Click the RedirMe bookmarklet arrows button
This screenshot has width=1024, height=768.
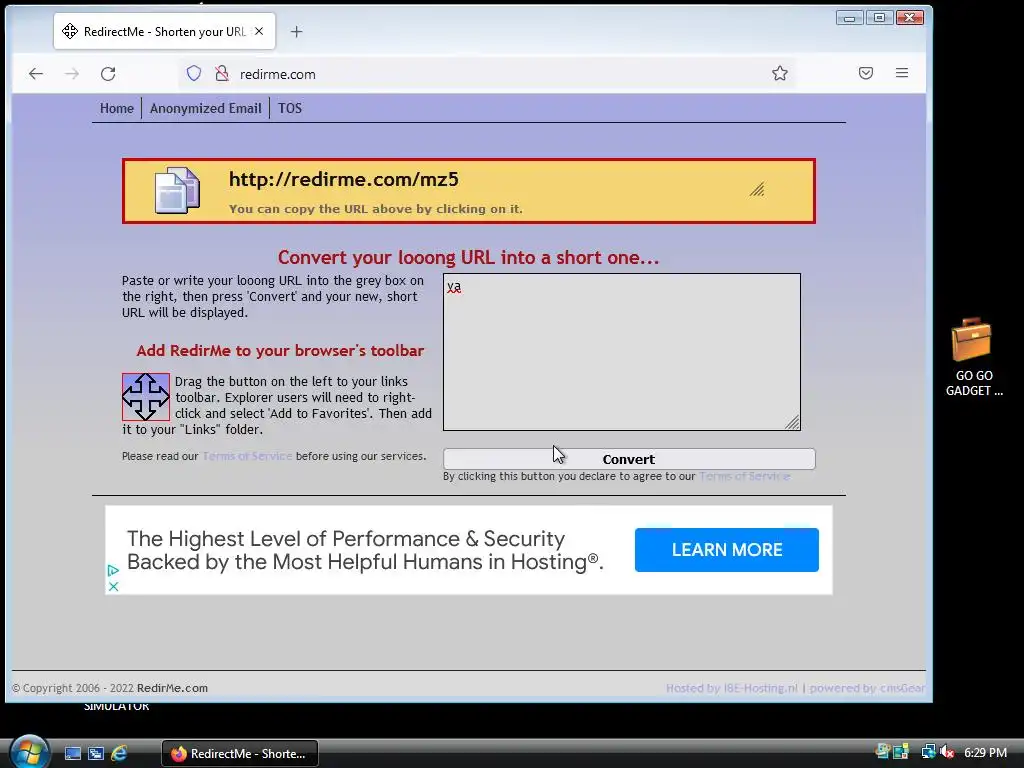[x=146, y=396]
